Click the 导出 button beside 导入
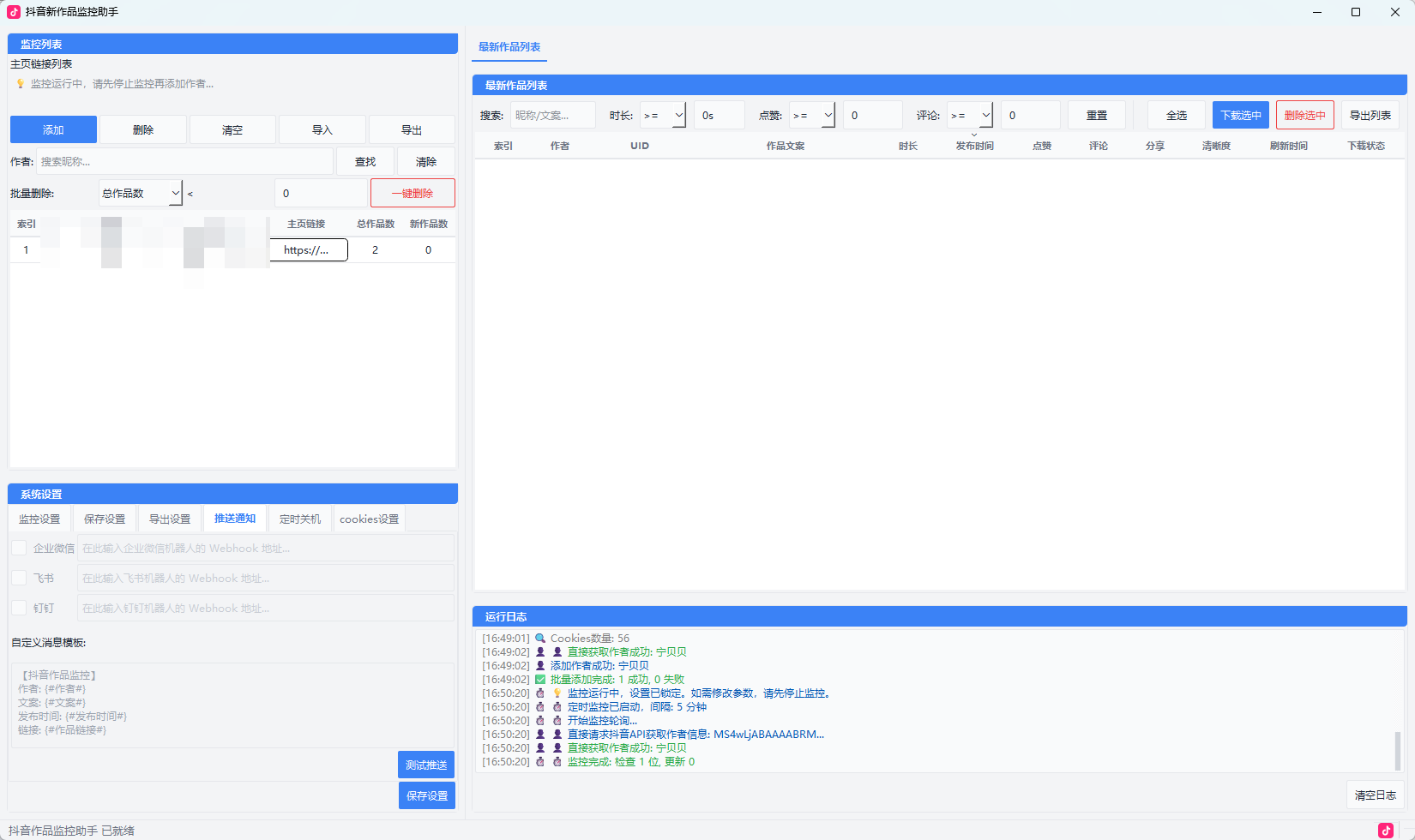This screenshot has width=1415, height=840. pos(412,129)
